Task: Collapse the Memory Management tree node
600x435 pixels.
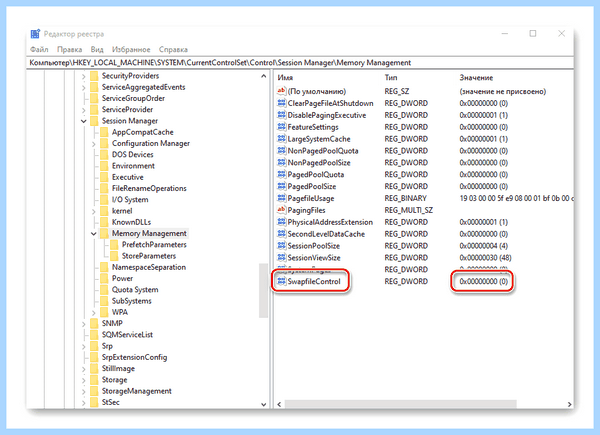Action: (x=94, y=233)
